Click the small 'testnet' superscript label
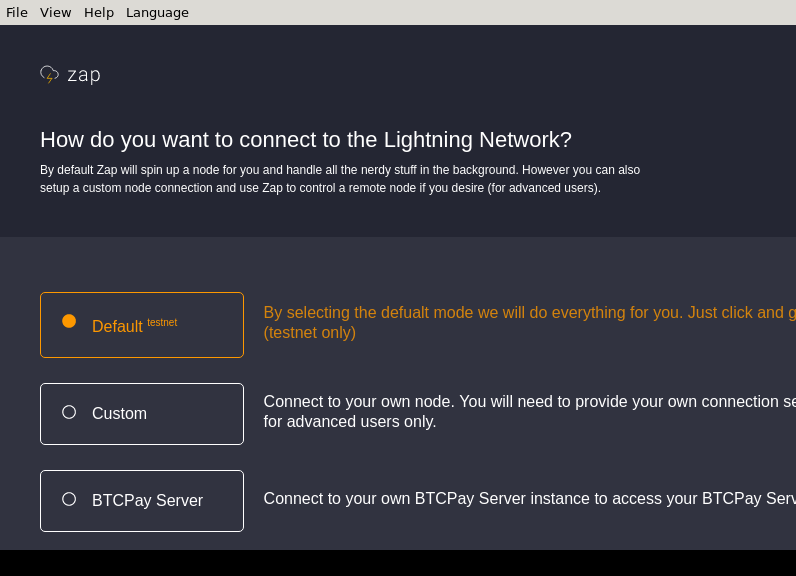 pos(162,322)
